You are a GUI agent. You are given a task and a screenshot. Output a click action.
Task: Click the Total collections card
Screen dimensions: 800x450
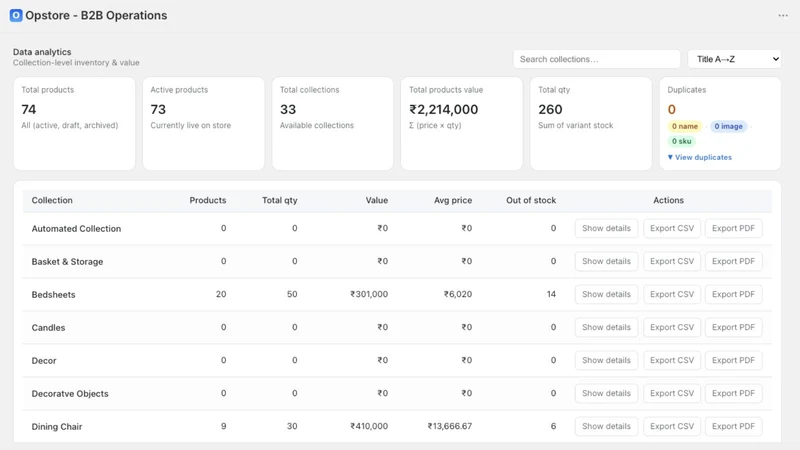[333, 123]
